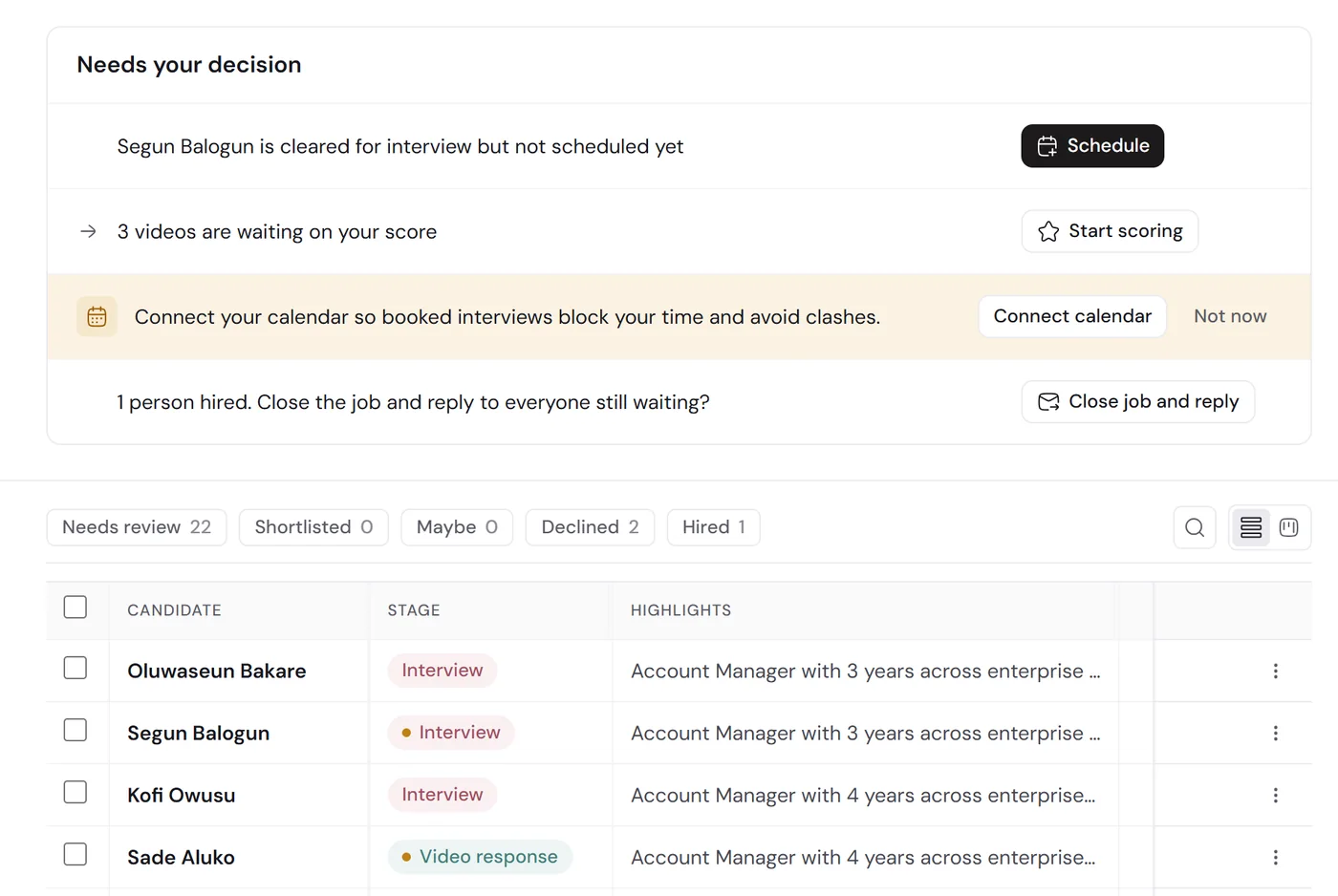Viewport: 1338px width, 896px height.
Task: Click Close job and reply button
Action: coord(1138,401)
